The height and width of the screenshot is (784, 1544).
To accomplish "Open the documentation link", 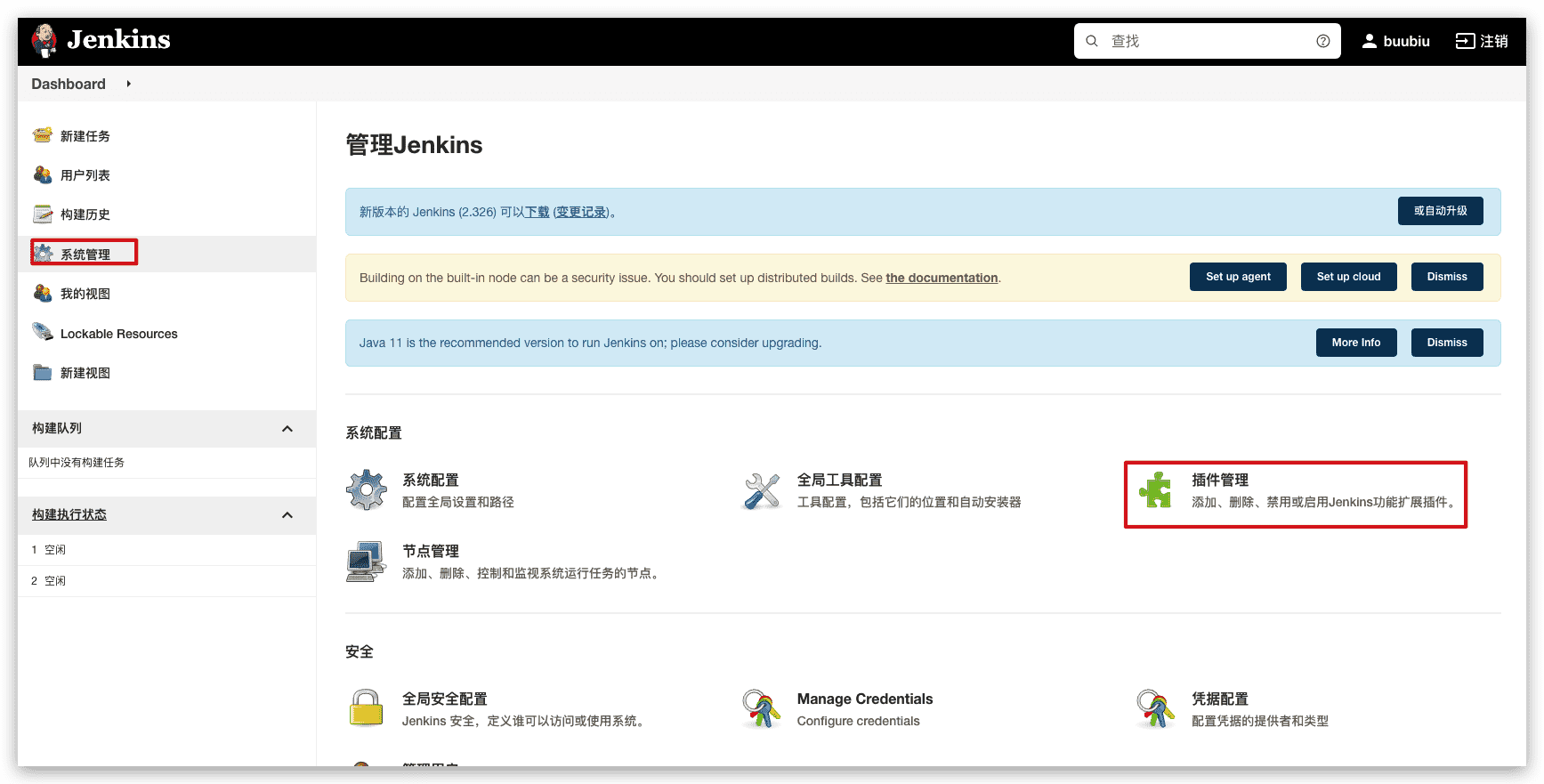I will point(942,278).
